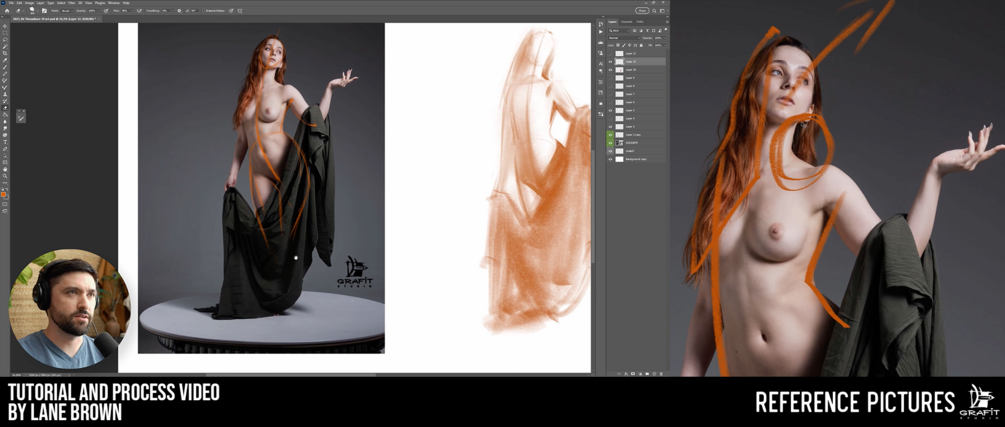This screenshot has height=427, width=1005.
Task: Expand the layer Kind filter dropdown
Action: (619, 30)
